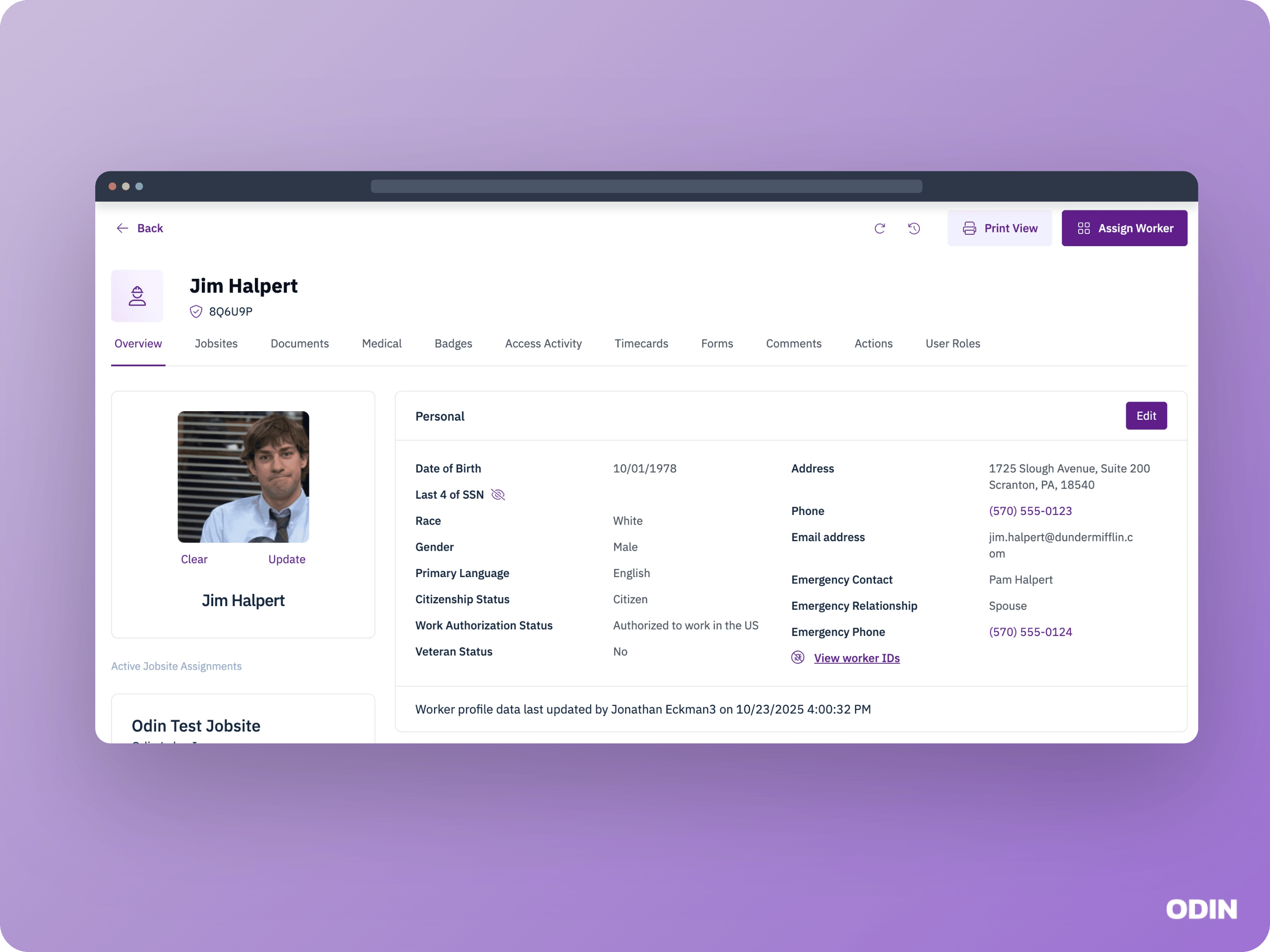
Task: Click the verified shield icon beside 8Q6U9P
Action: tap(196, 311)
